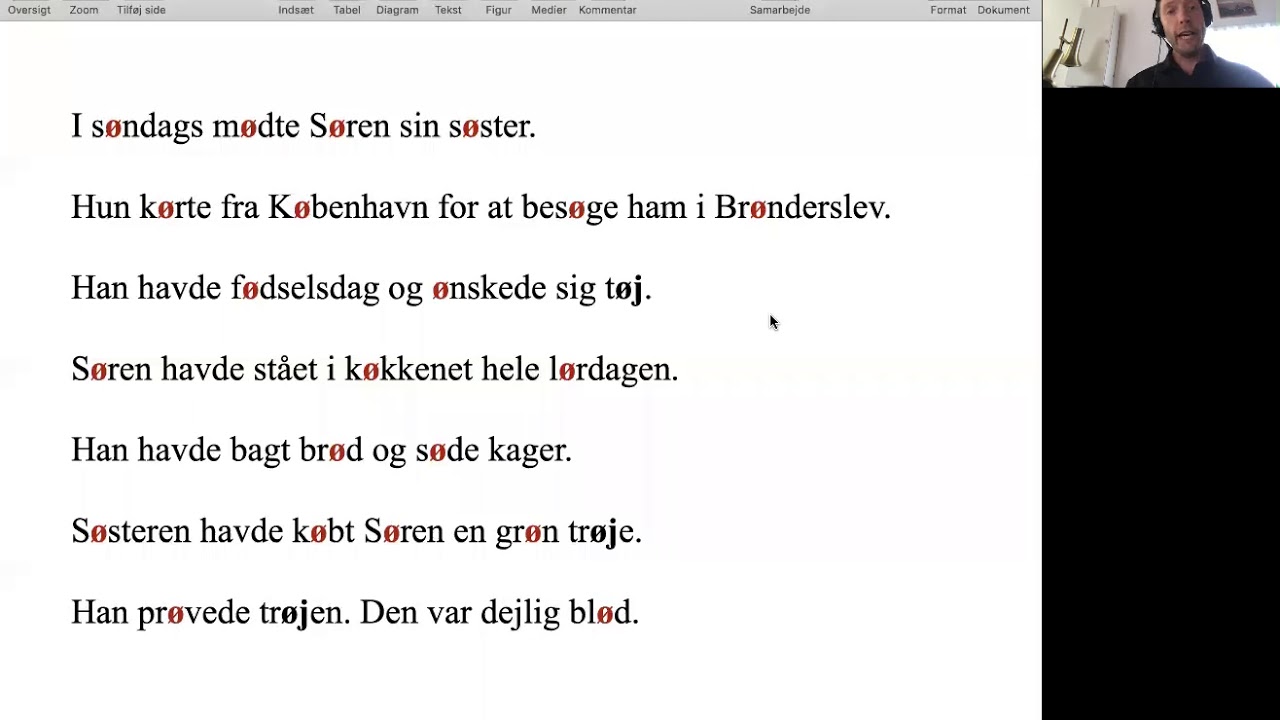1280x720 pixels.
Task: Click the Figur toolbar item
Action: click(x=498, y=10)
